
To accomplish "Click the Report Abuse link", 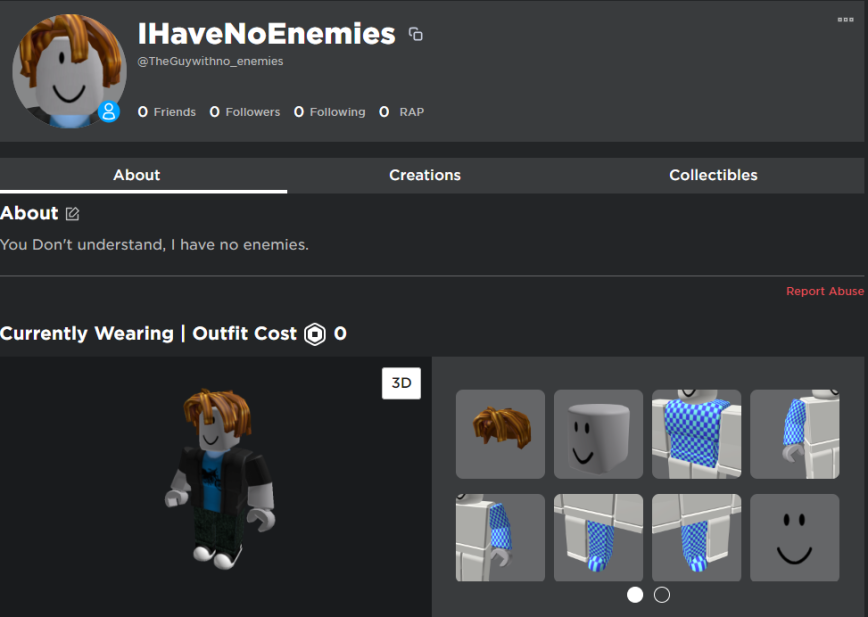I will click(825, 291).
